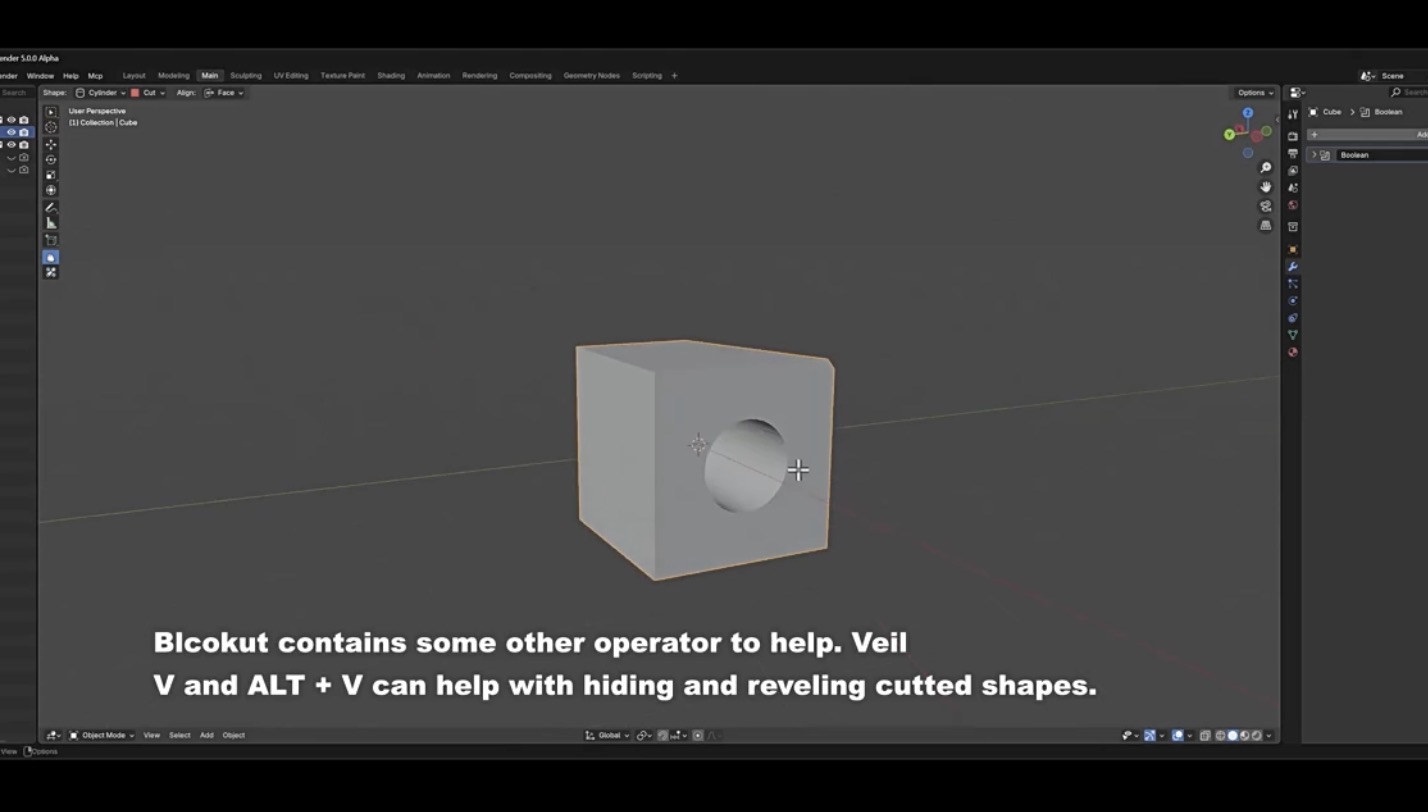Select the Move tool in the toolbar
This screenshot has height=812, width=1428.
(x=51, y=144)
